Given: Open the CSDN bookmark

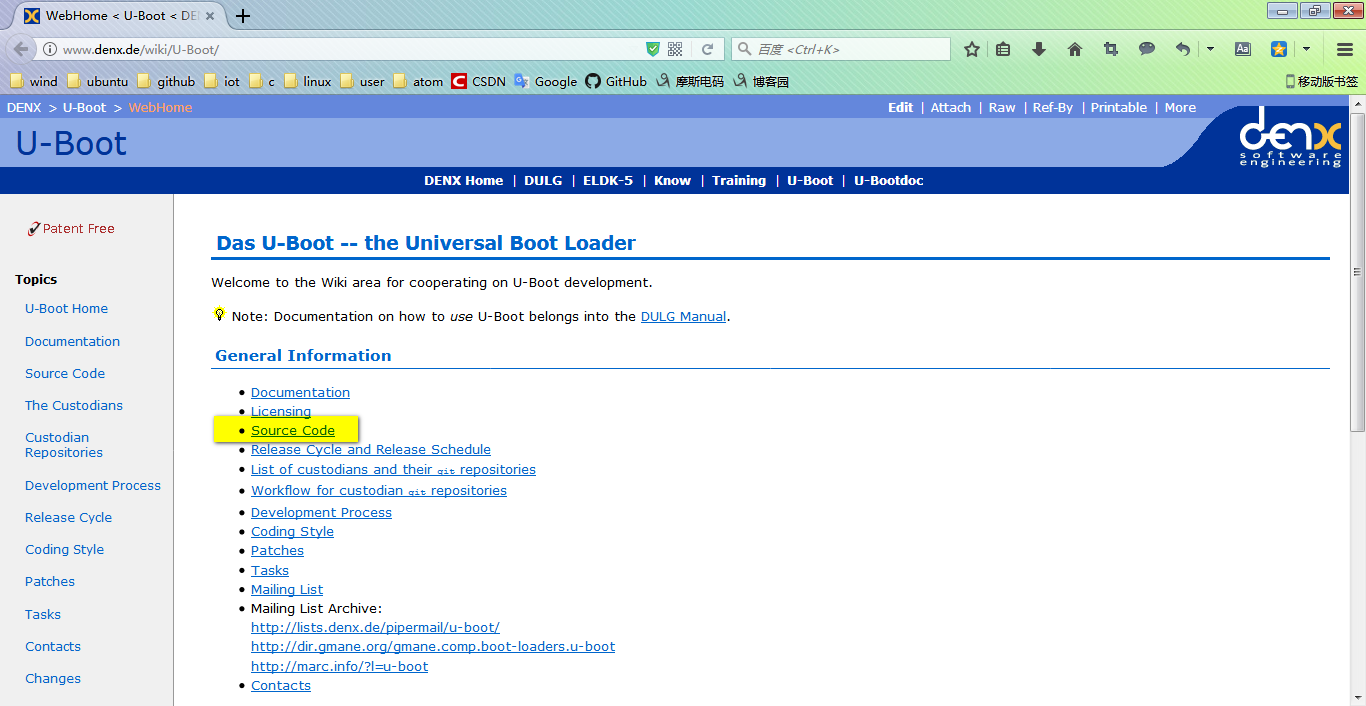Looking at the screenshot, I should point(479,81).
